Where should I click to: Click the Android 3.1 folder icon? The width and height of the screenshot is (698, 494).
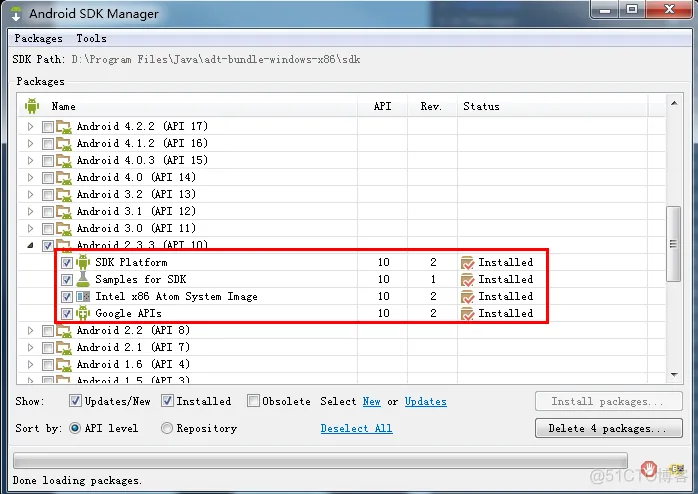(x=64, y=211)
